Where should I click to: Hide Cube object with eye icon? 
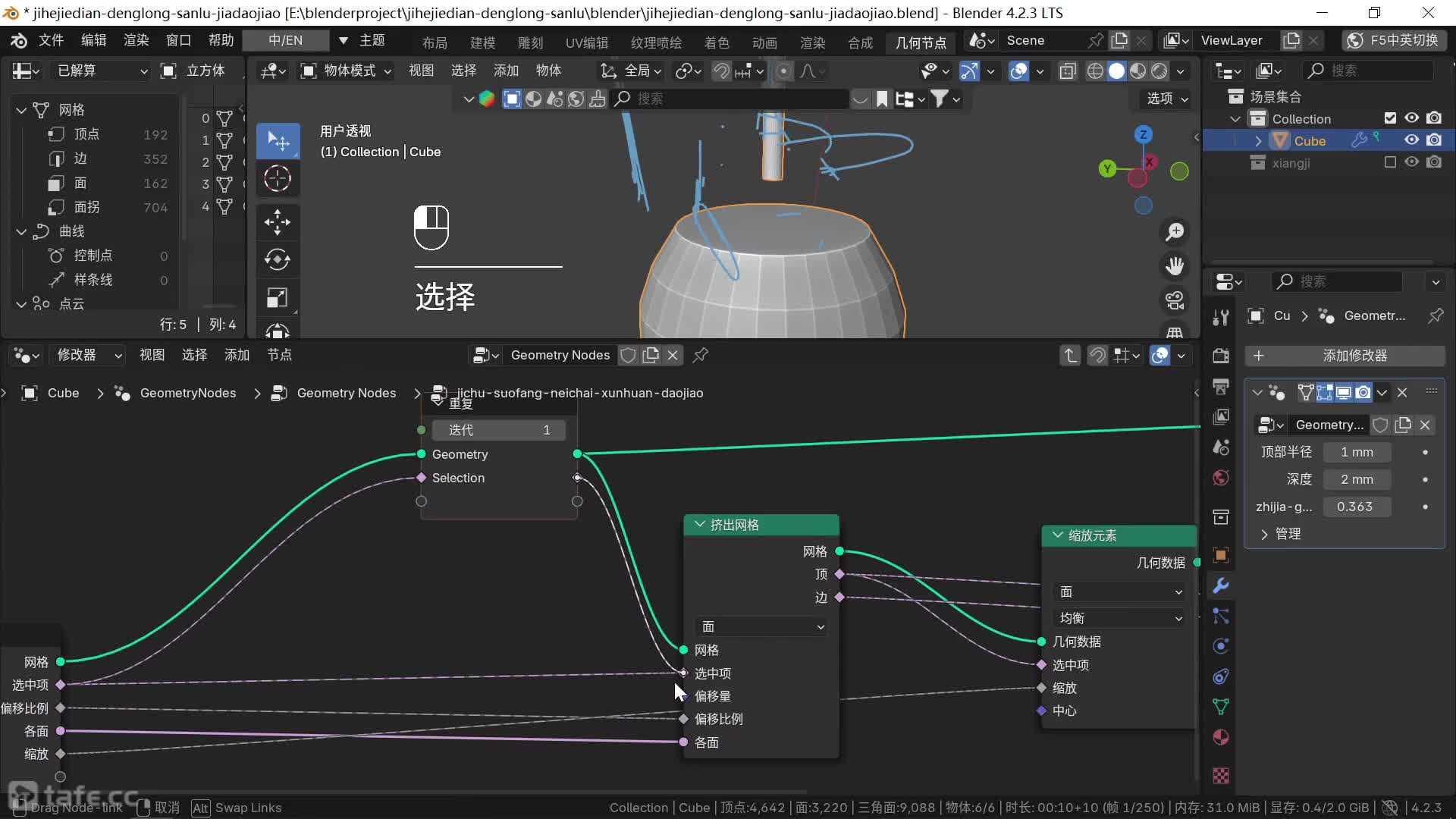coord(1411,140)
